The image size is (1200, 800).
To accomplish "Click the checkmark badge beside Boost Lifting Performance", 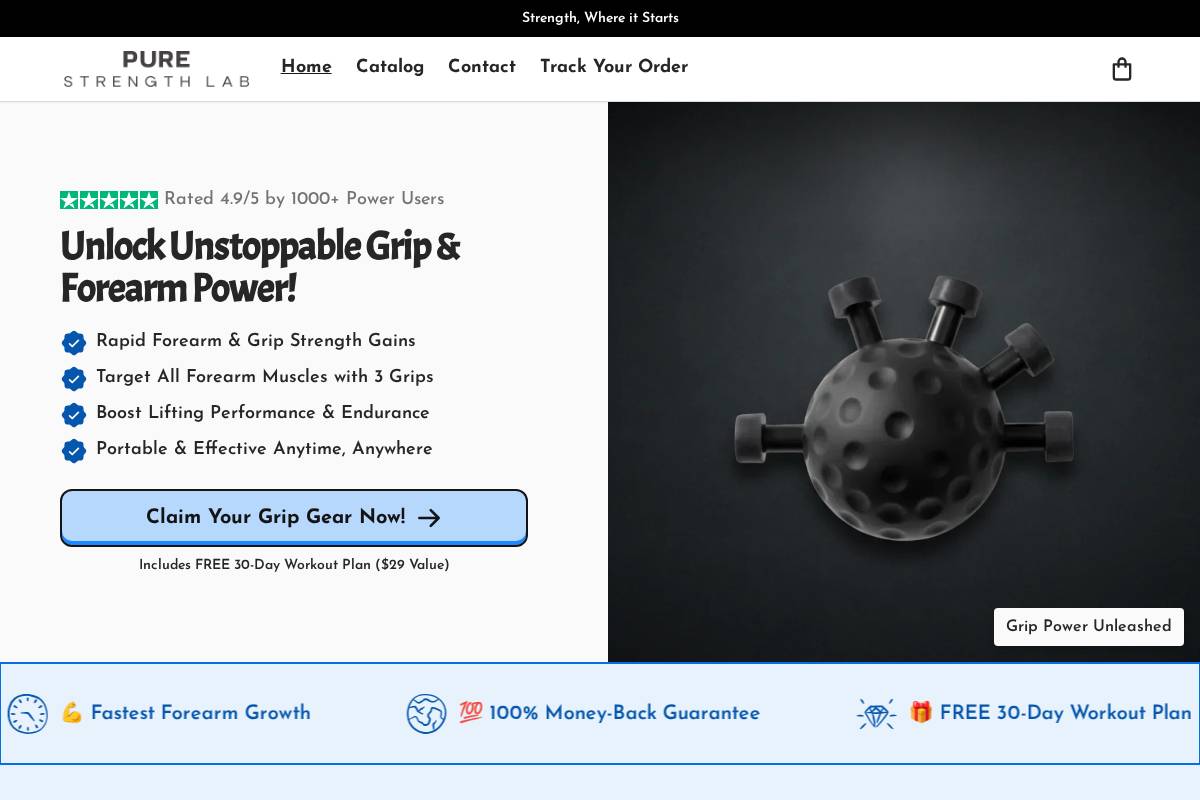I will (x=74, y=414).
